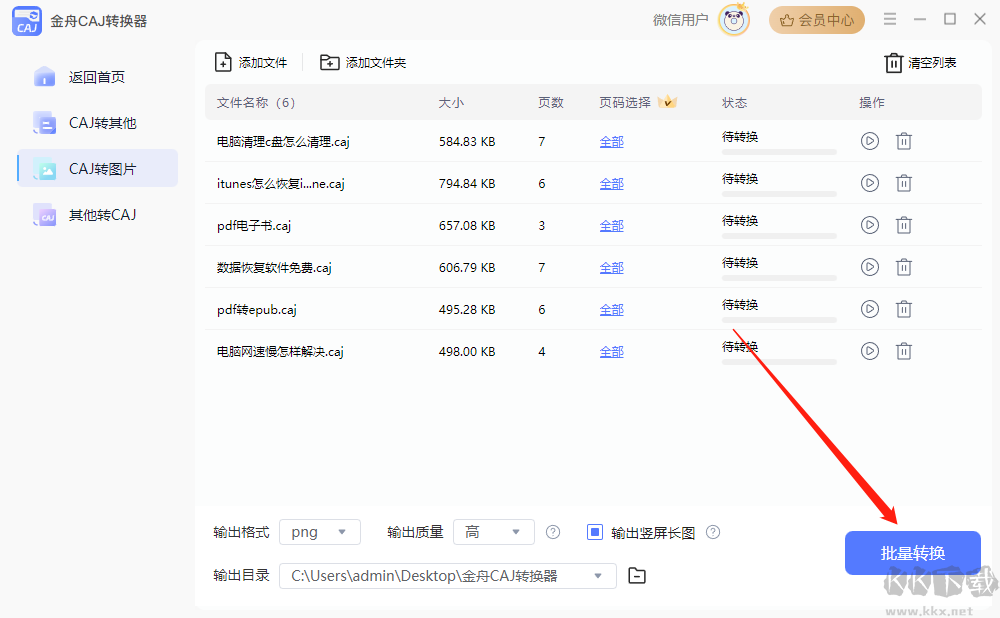Delete pdf电子书.caj row

tap(904, 225)
